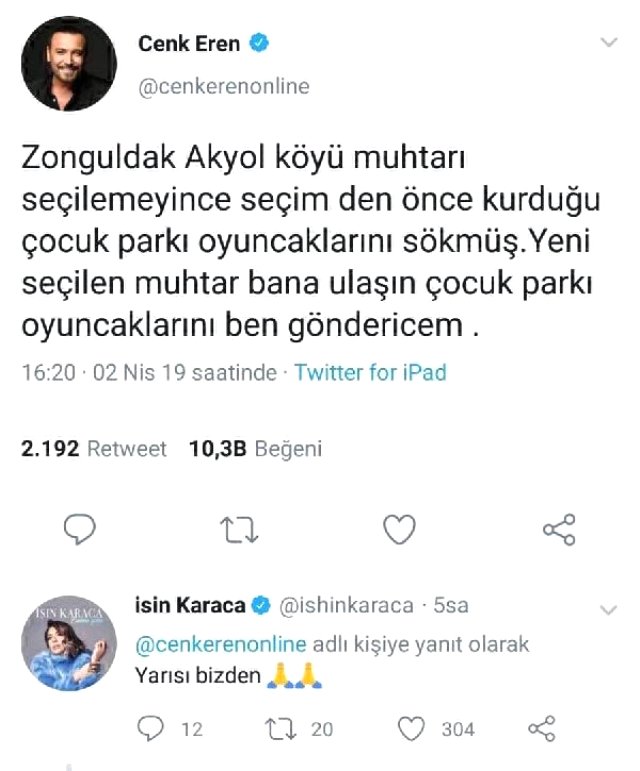This screenshot has width=640, height=771.
Task: Like the main tweet with heart icon
Action: click(400, 529)
